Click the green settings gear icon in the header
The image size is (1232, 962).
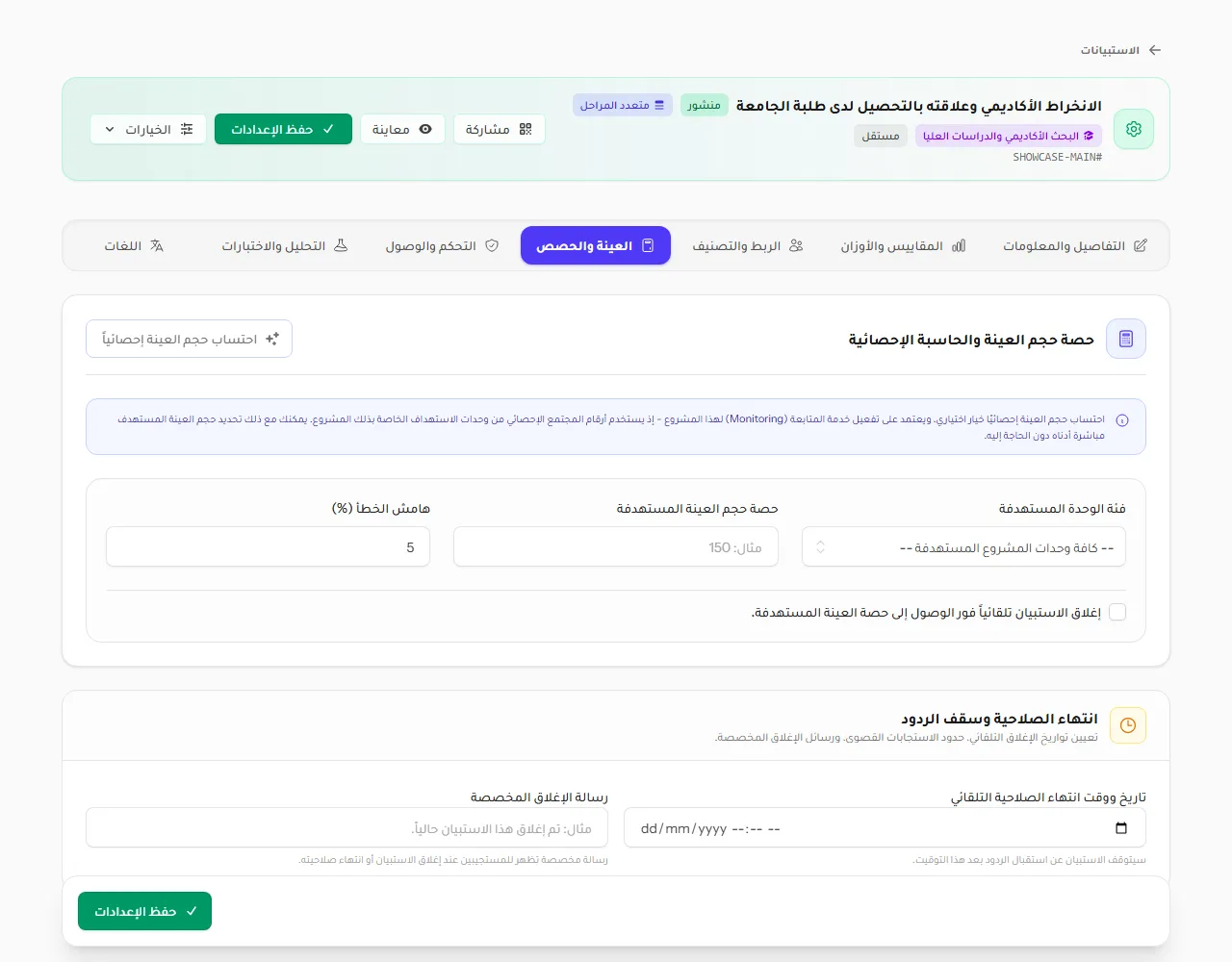point(1134,129)
